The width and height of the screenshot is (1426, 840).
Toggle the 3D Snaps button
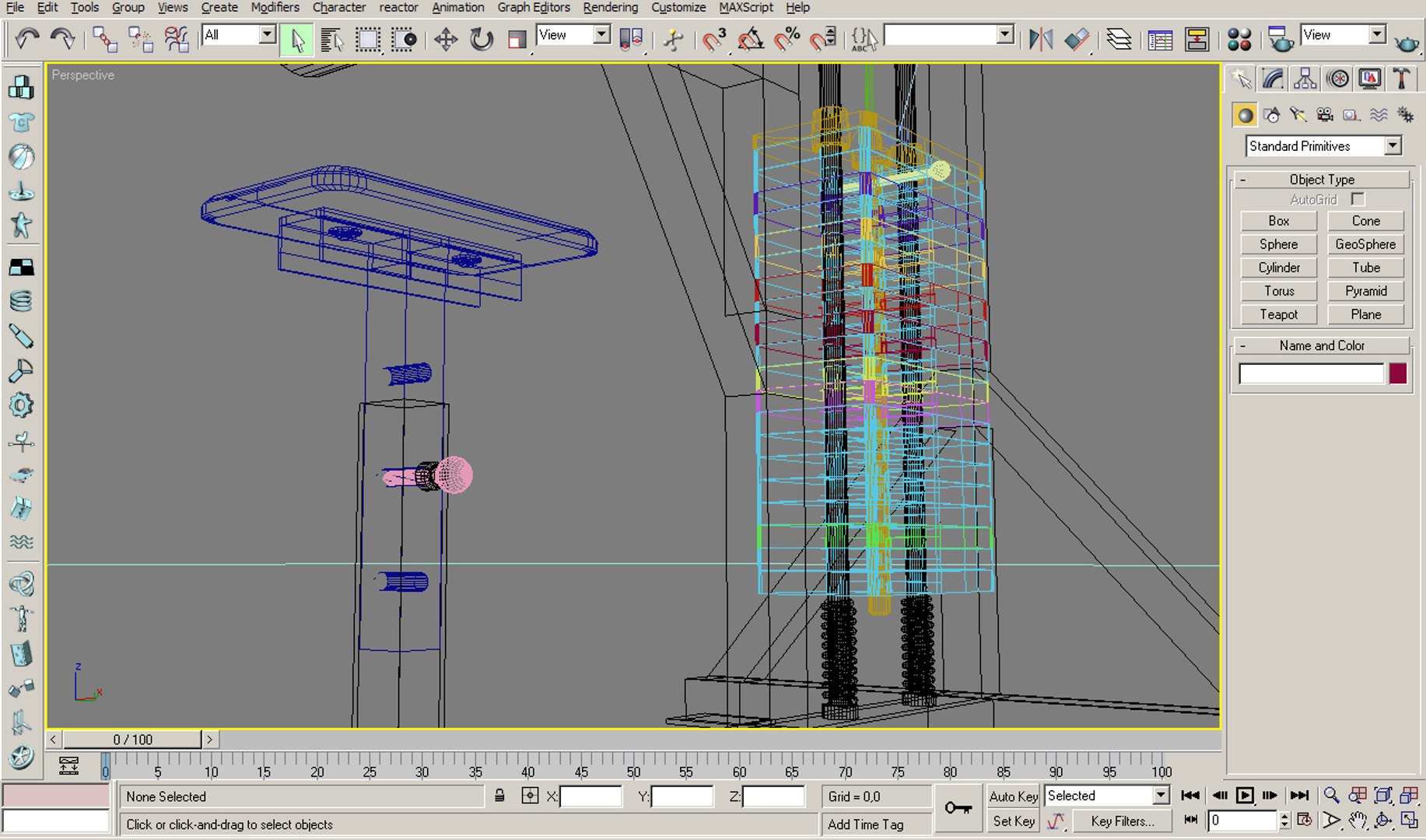(x=713, y=39)
